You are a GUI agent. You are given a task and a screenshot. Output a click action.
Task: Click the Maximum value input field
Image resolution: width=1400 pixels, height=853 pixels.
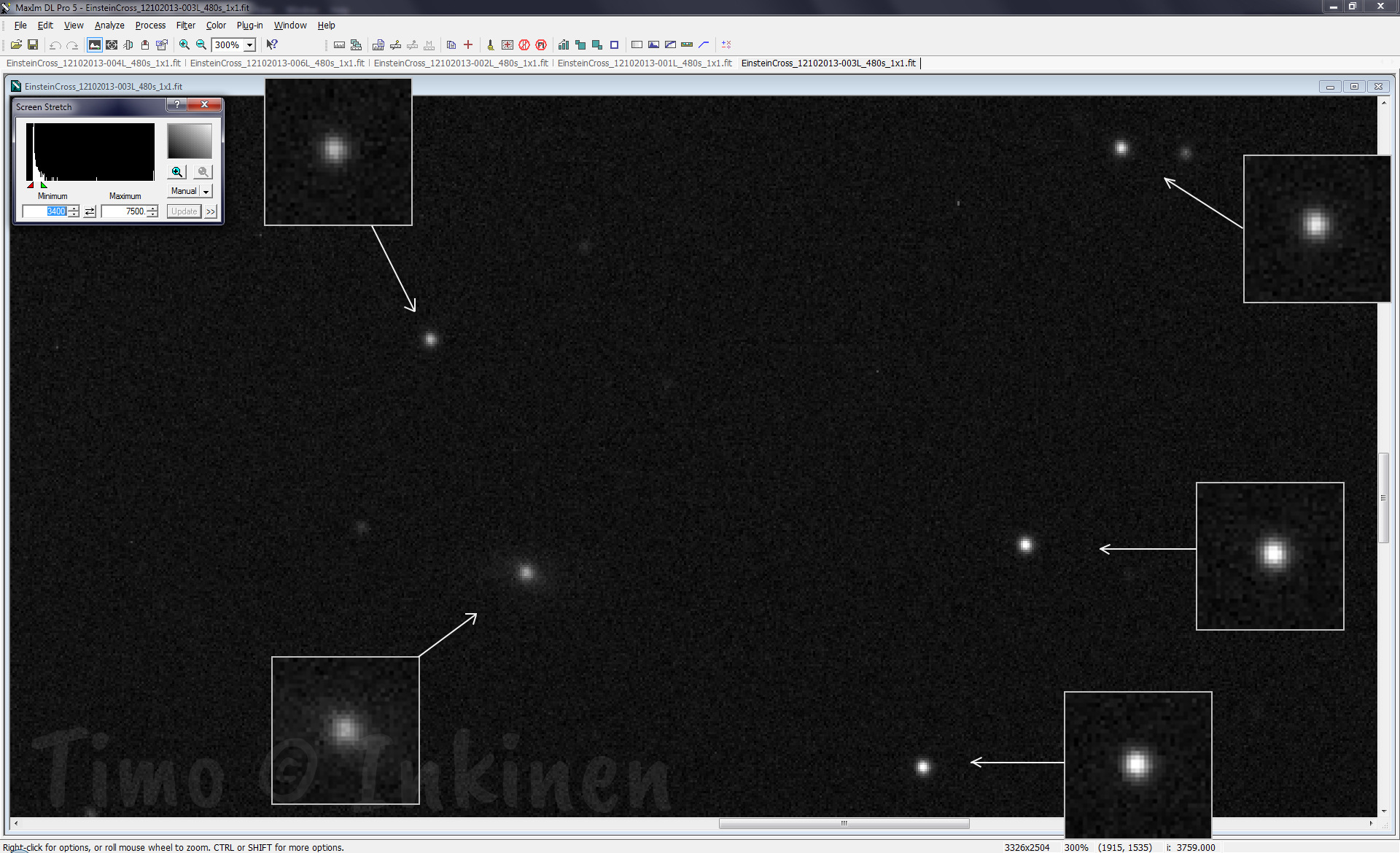pyautogui.click(x=124, y=211)
